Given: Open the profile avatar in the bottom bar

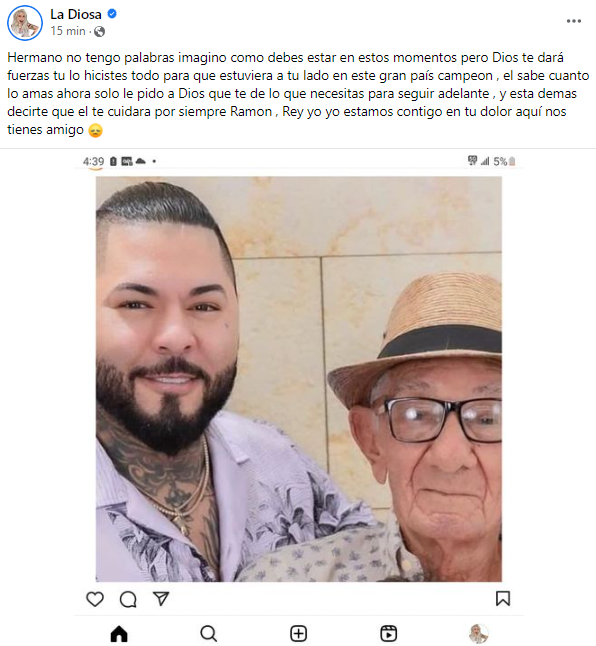Looking at the screenshot, I should tap(479, 634).
